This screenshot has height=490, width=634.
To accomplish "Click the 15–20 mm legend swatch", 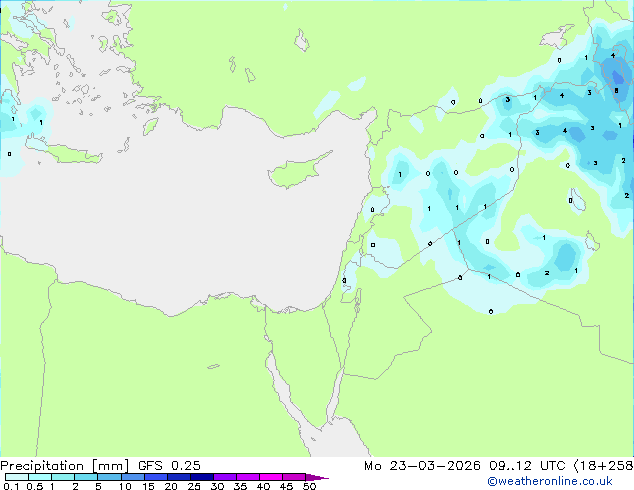I will (155, 477).
